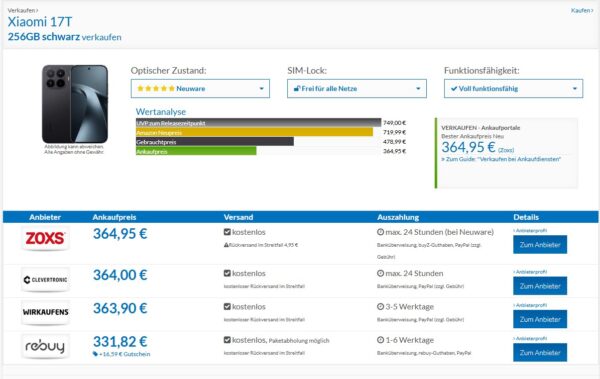Click the 364,00 € Clevertronic price
The image size is (600, 379).
point(120,275)
